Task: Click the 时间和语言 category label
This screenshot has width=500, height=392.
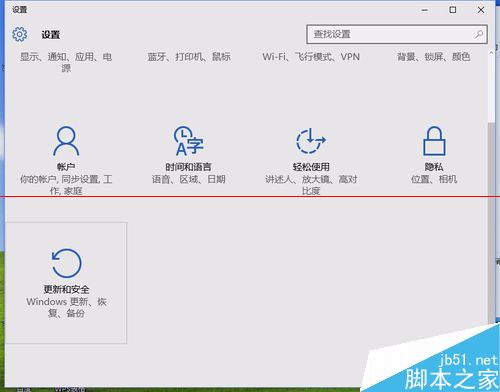Action: coord(188,167)
